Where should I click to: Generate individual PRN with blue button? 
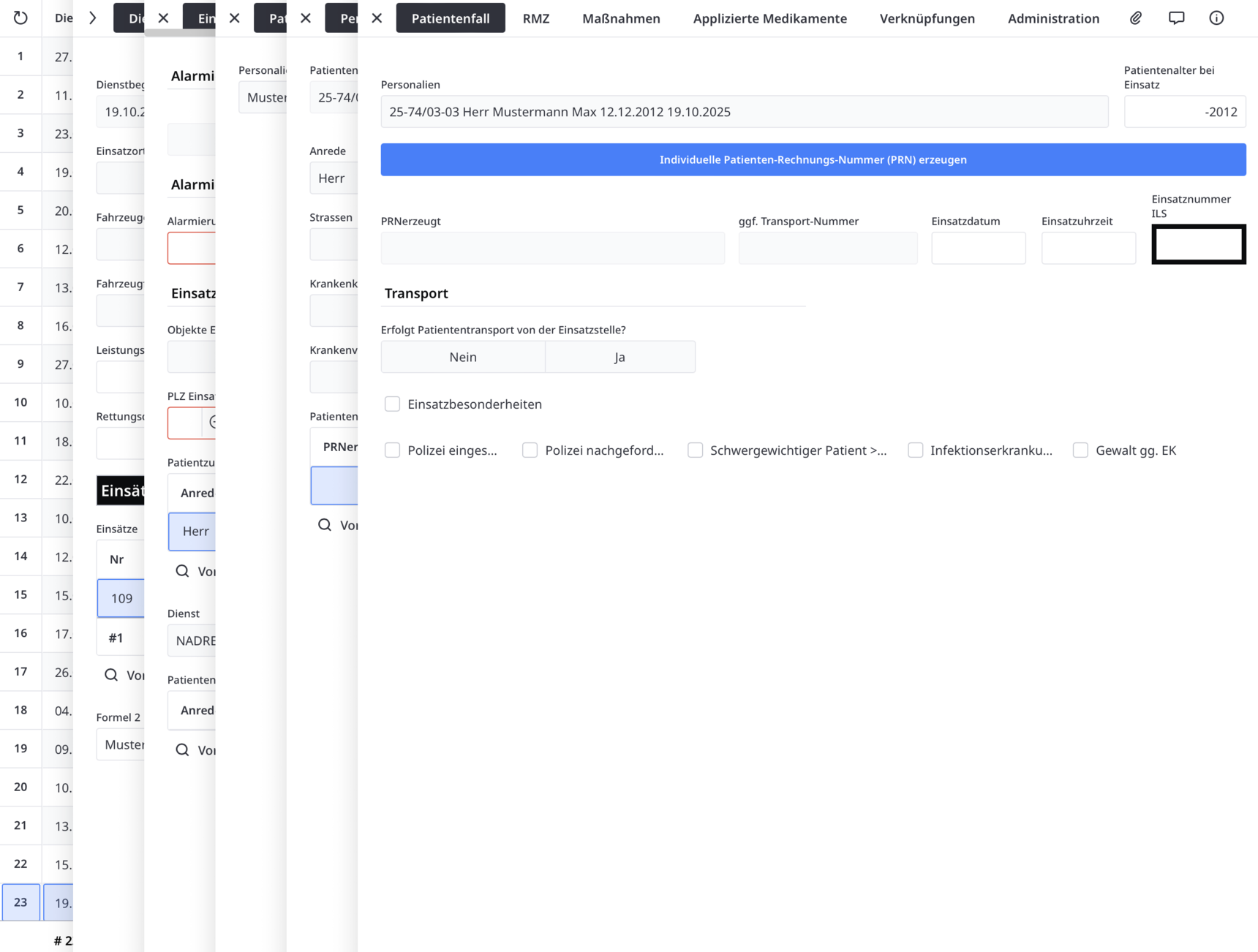pyautogui.click(x=813, y=159)
